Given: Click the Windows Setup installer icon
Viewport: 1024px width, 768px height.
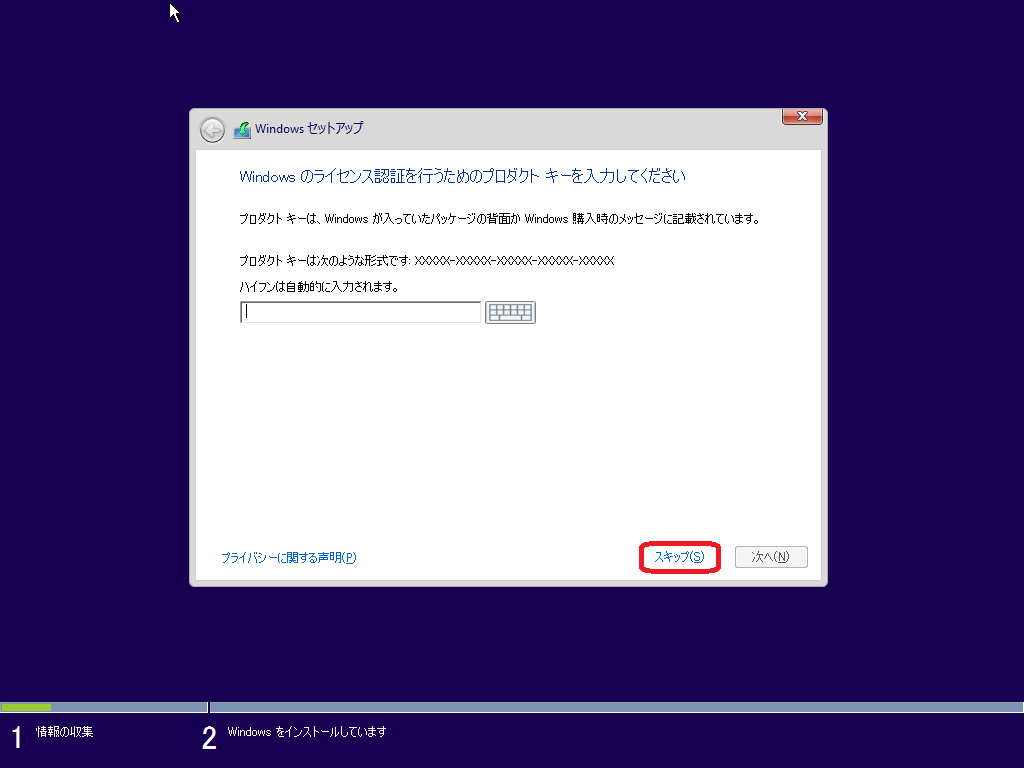Looking at the screenshot, I should tap(242, 129).
